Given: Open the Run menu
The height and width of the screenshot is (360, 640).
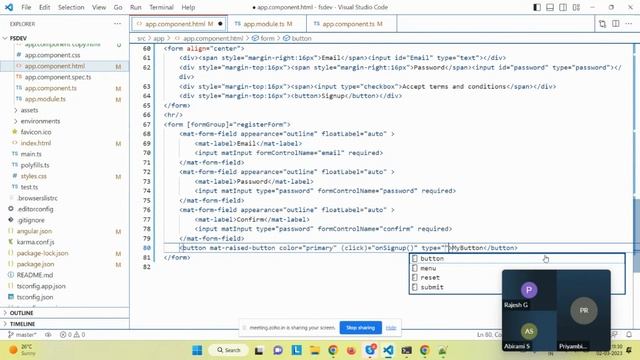Looking at the screenshot, I should click(x=136, y=7).
